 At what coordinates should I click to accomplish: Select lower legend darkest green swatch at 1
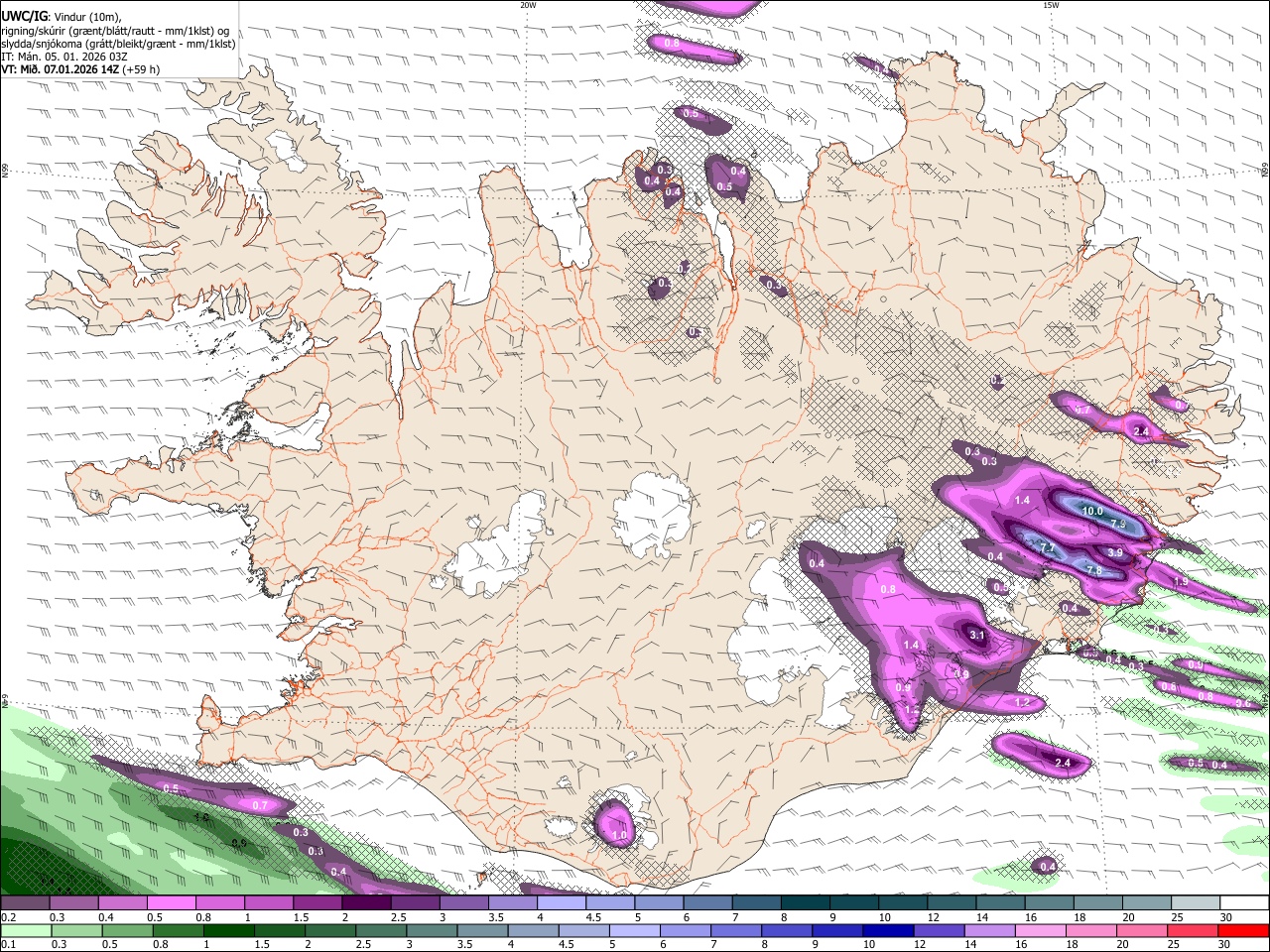[229, 930]
